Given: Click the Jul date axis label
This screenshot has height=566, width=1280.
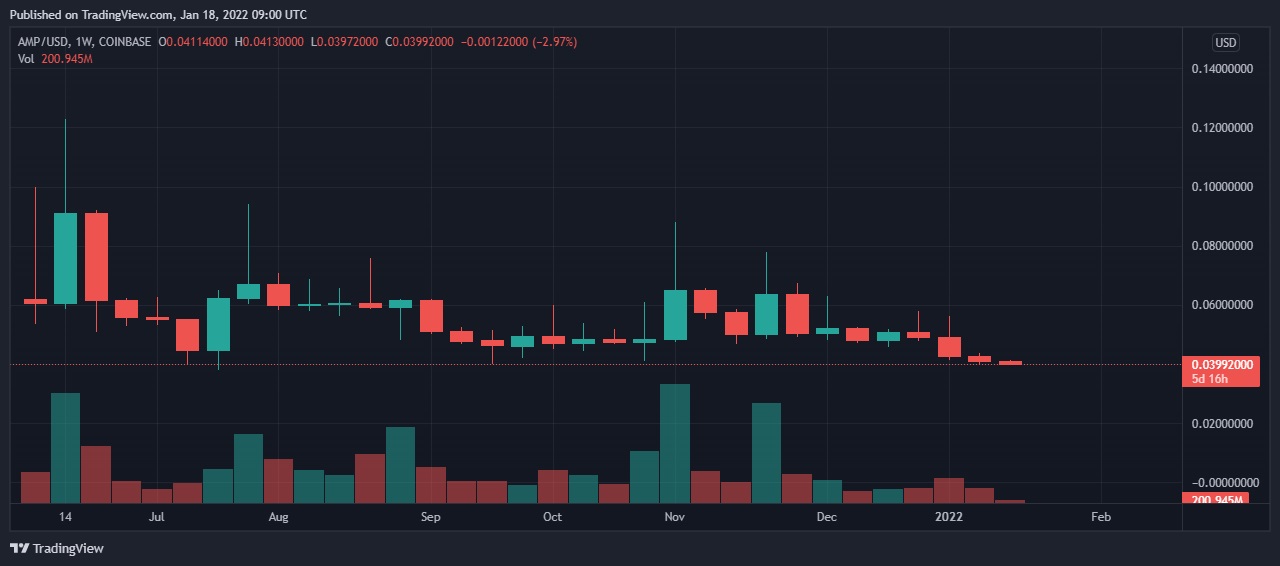Looking at the screenshot, I should (x=156, y=517).
